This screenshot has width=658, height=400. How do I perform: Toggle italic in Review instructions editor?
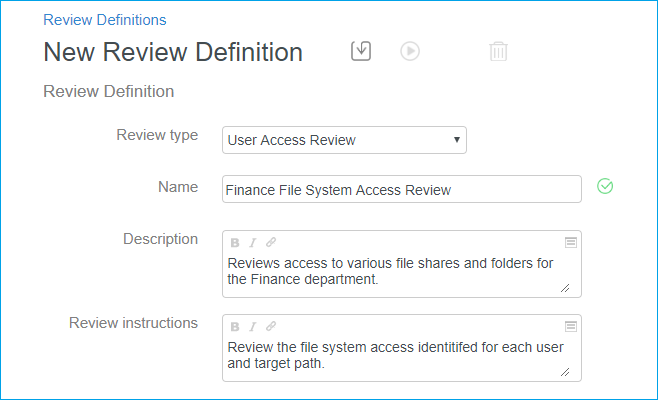[x=252, y=326]
